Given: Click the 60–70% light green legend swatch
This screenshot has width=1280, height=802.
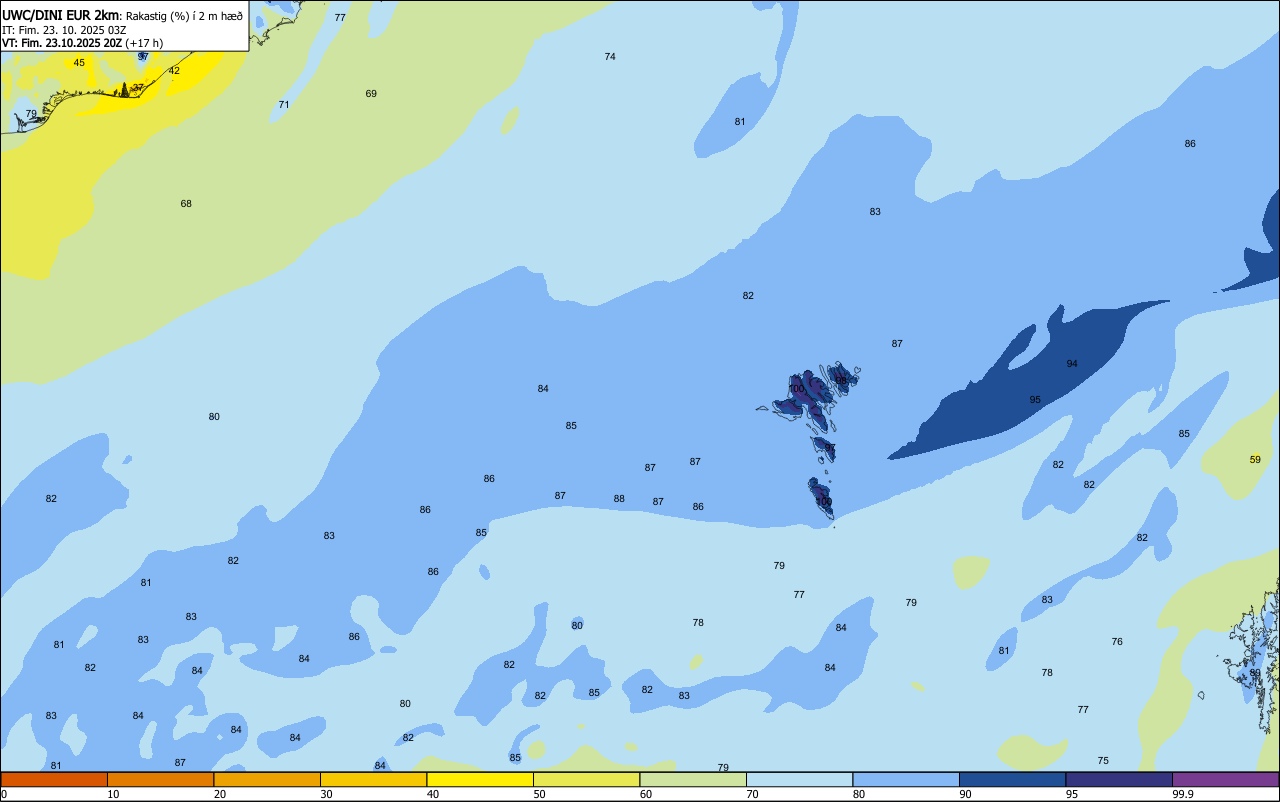Looking at the screenshot, I should (693, 779).
